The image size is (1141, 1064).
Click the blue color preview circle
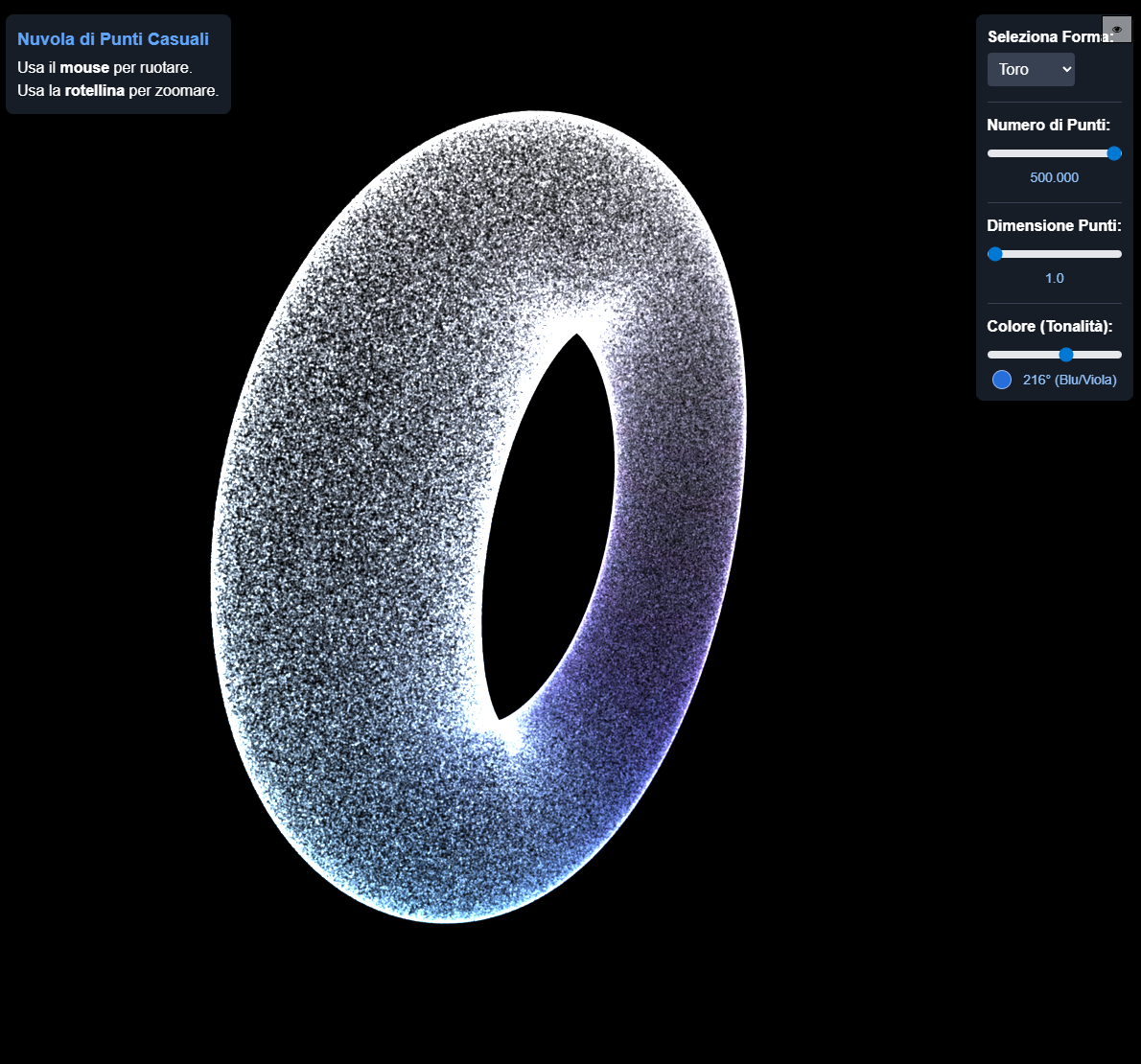[1002, 380]
